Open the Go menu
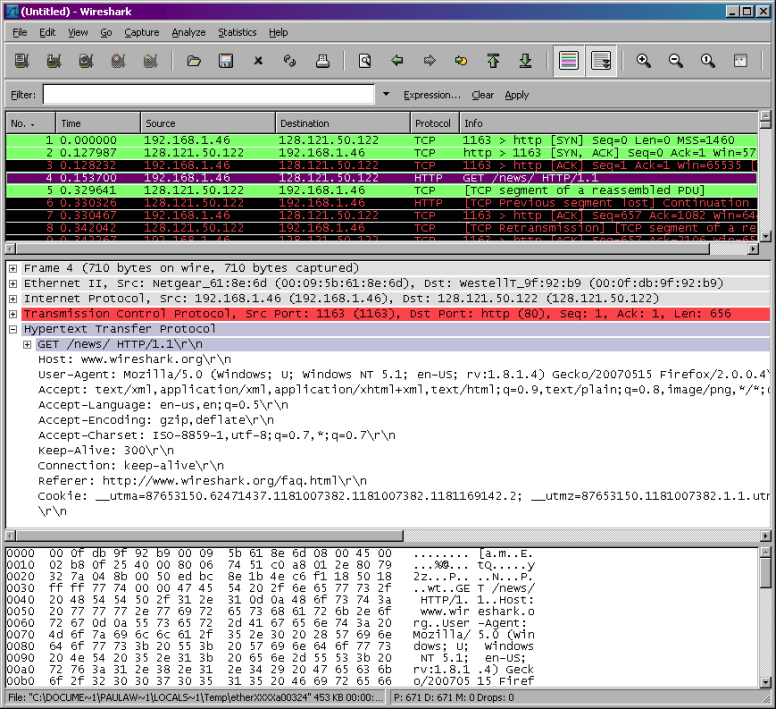This screenshot has width=776, height=709. coord(106,33)
